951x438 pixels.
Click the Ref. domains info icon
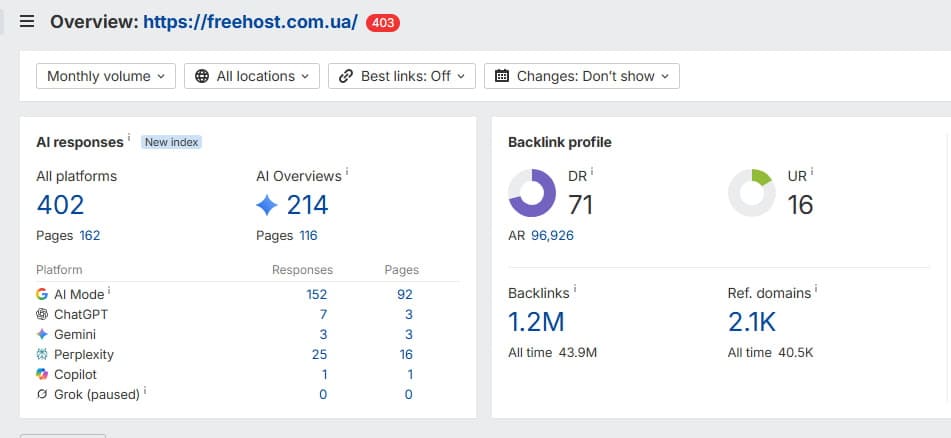pyautogui.click(x=816, y=289)
